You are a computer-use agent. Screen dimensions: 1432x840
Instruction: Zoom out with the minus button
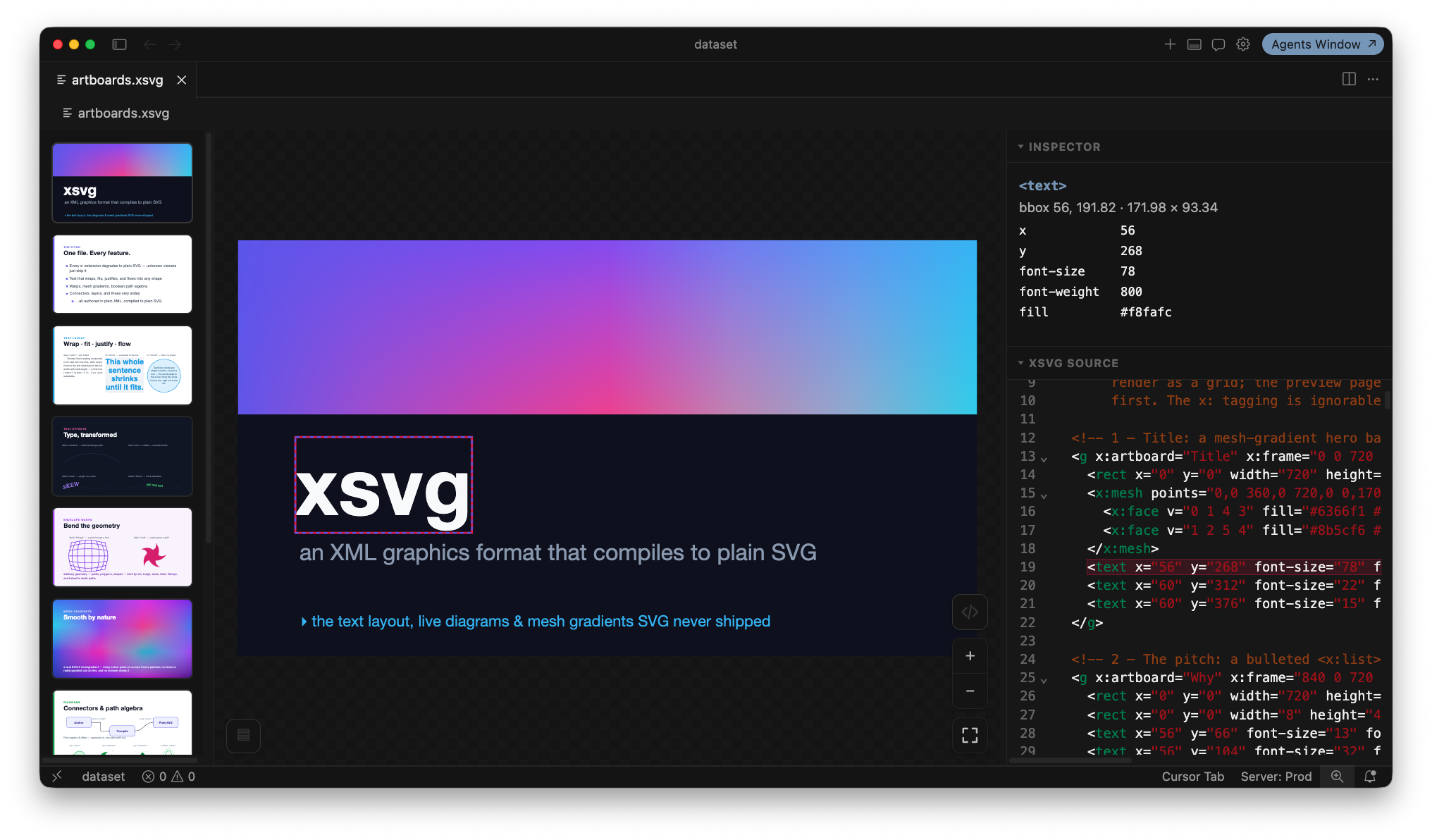[970, 691]
